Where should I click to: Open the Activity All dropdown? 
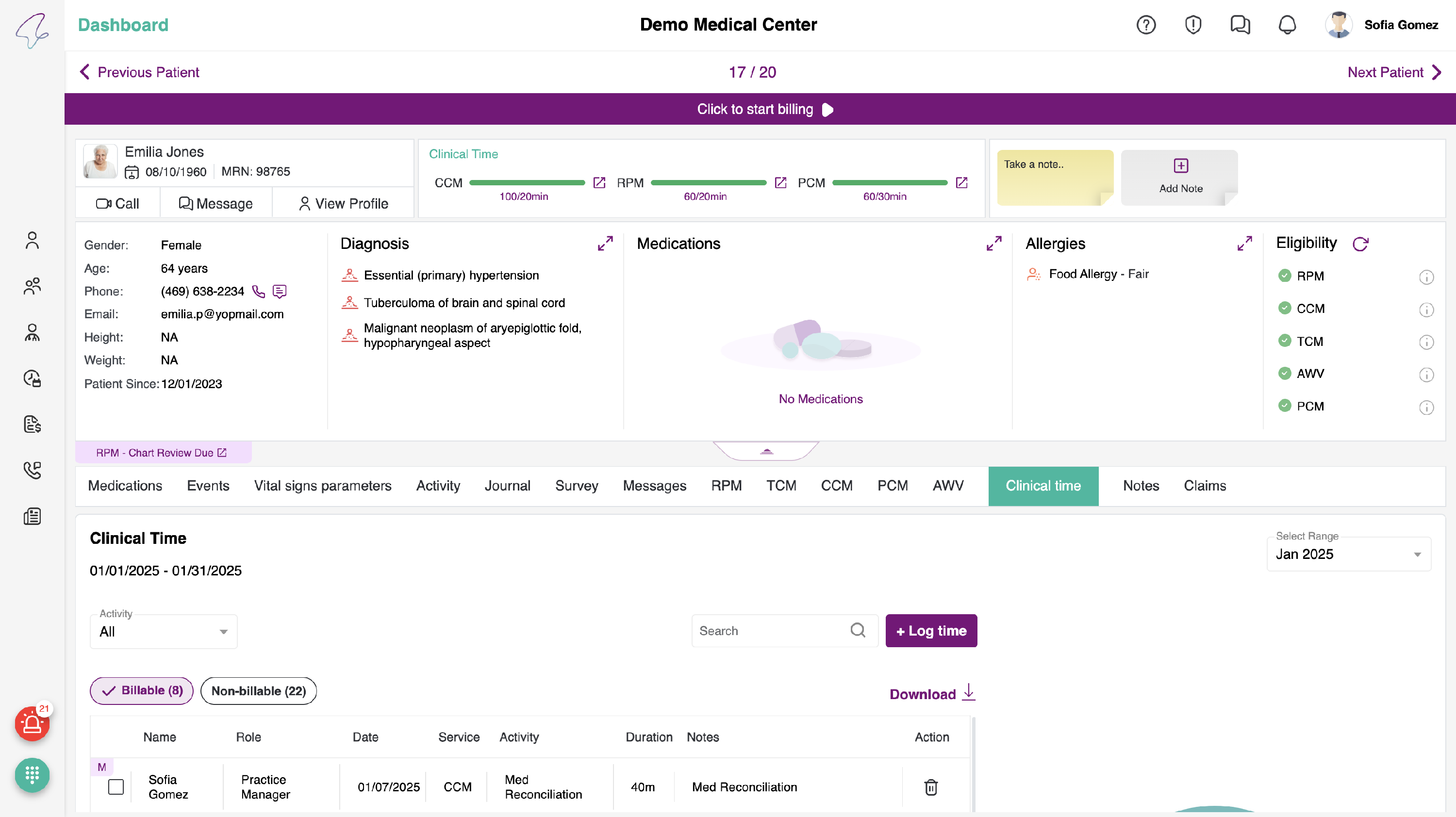(x=164, y=632)
